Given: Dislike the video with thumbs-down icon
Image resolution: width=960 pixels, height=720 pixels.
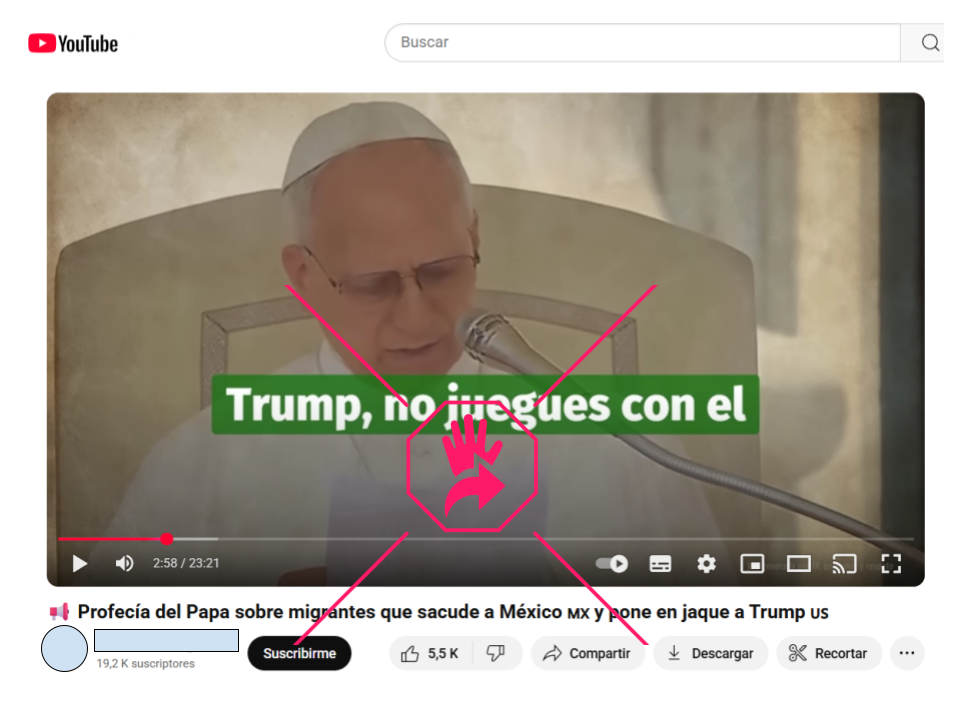Looking at the screenshot, I should point(496,653).
